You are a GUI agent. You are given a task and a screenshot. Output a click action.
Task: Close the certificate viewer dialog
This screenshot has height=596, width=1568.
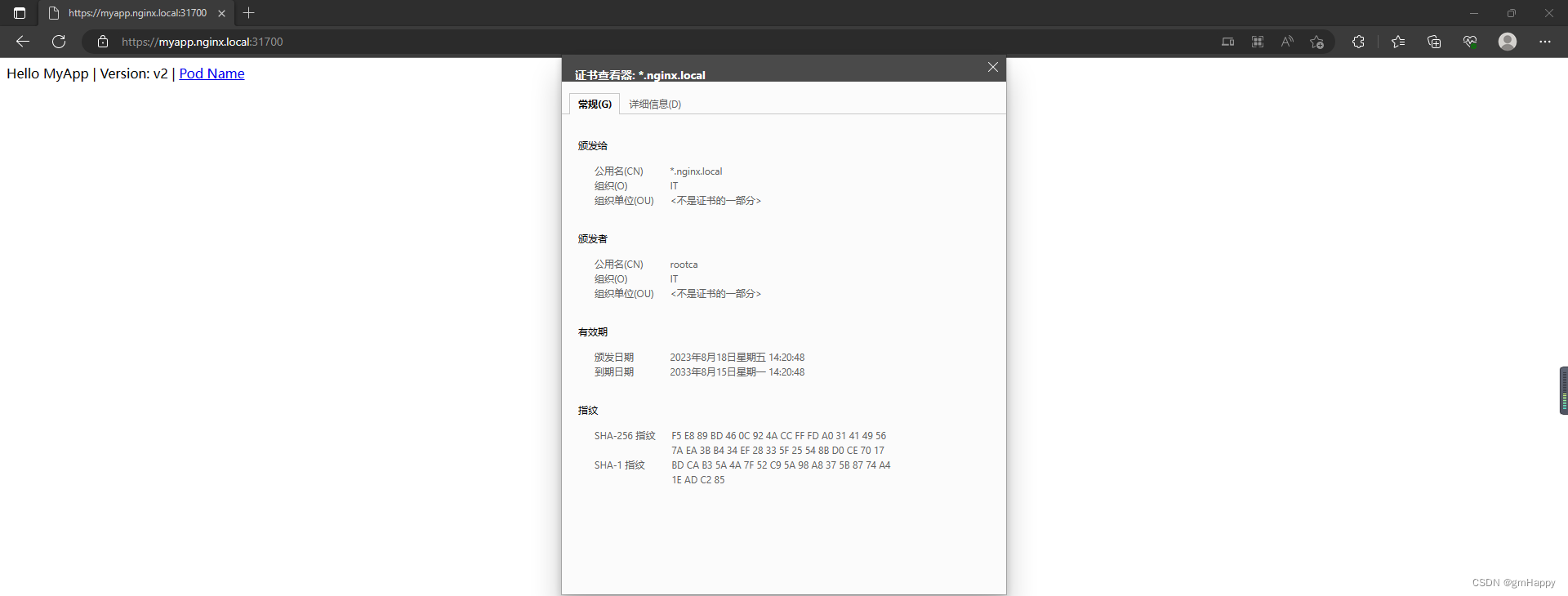click(x=993, y=67)
